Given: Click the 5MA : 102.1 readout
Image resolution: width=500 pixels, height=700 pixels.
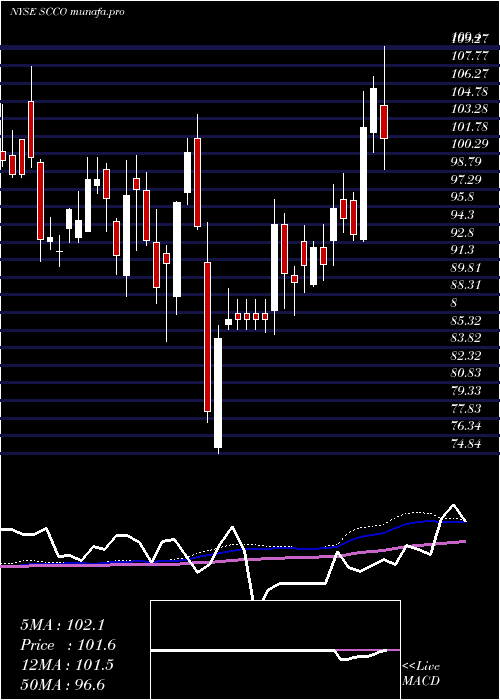Looking at the screenshot, I should 62,625.
